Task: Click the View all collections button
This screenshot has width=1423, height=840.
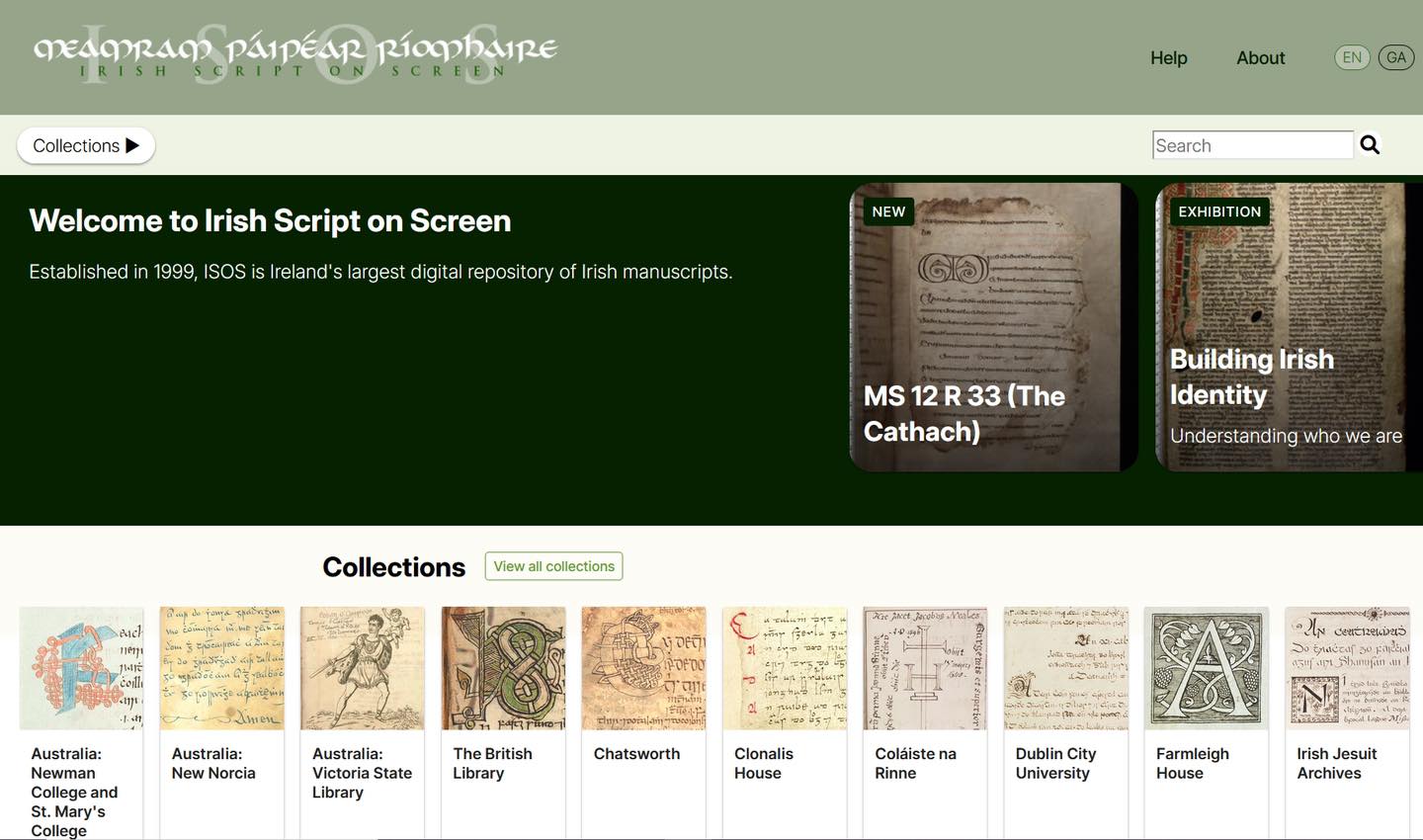Action: [553, 566]
